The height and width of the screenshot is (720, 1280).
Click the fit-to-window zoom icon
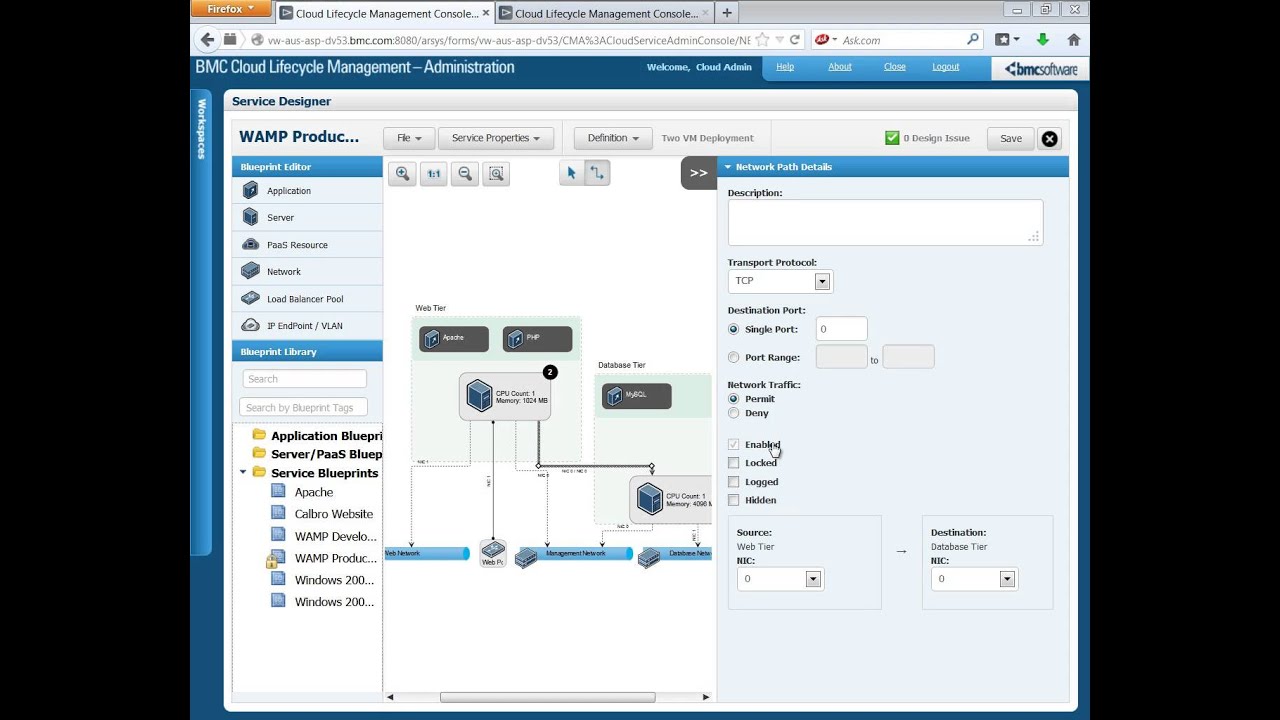pyautogui.click(x=496, y=173)
